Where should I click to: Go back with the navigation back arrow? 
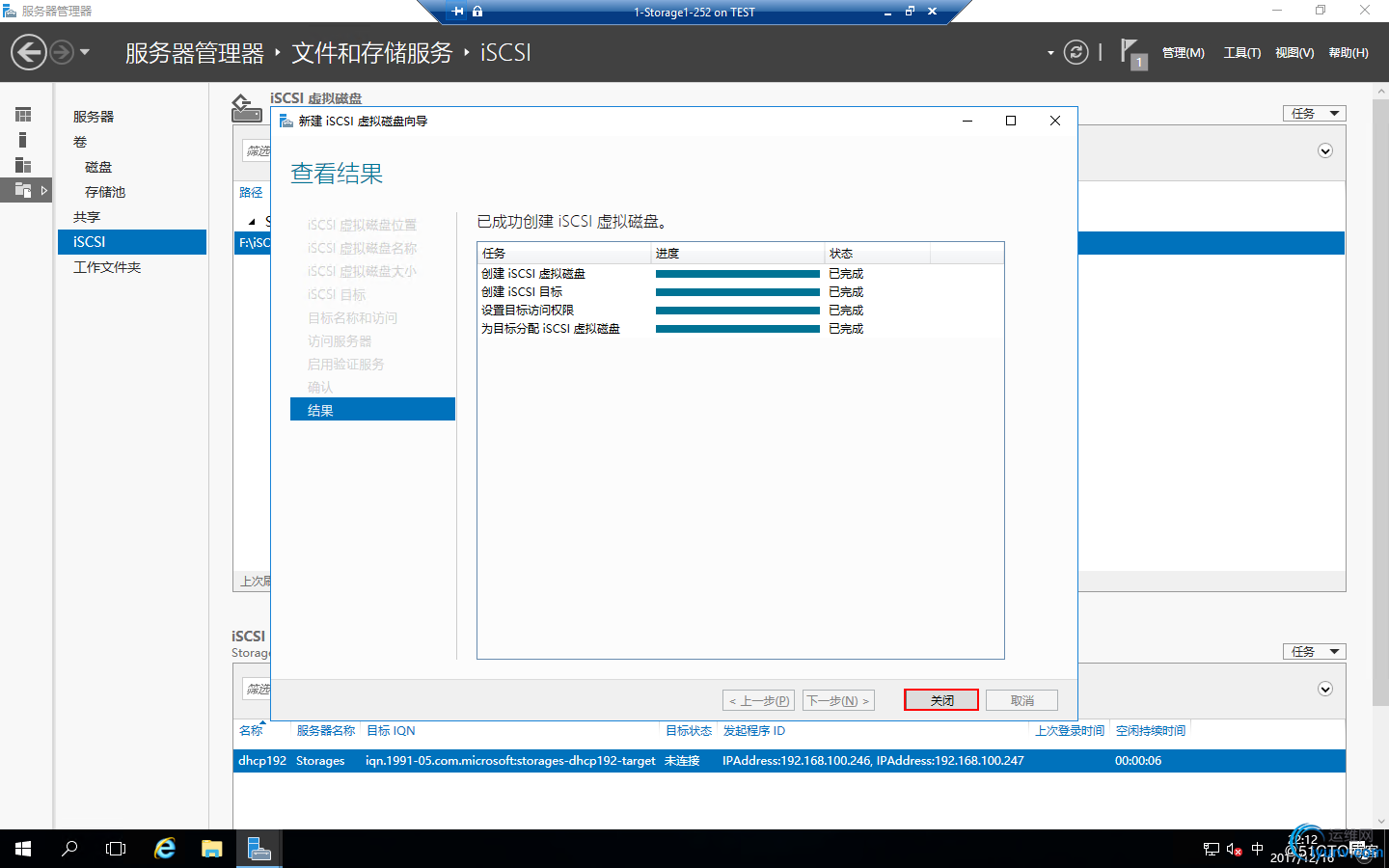pyautogui.click(x=28, y=52)
